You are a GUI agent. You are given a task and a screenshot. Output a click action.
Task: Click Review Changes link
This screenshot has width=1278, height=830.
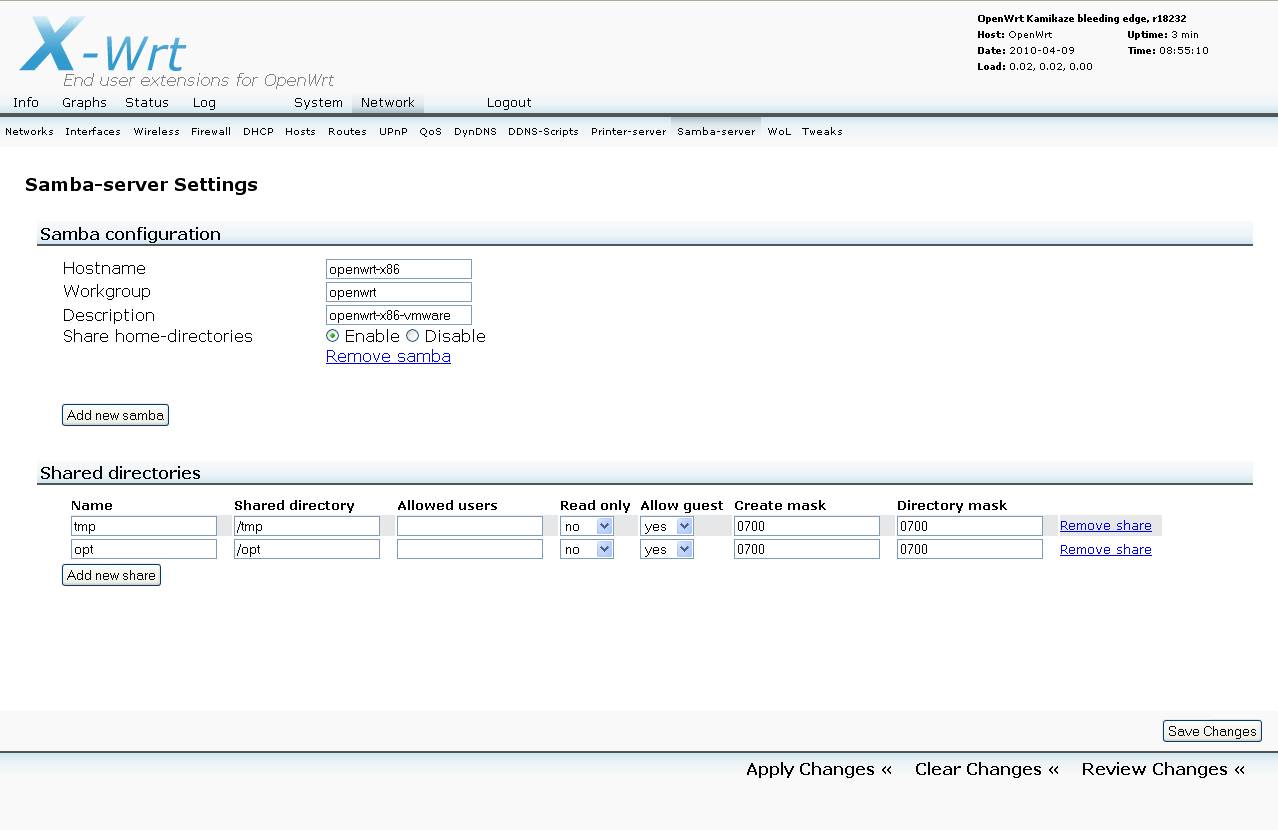[1163, 769]
